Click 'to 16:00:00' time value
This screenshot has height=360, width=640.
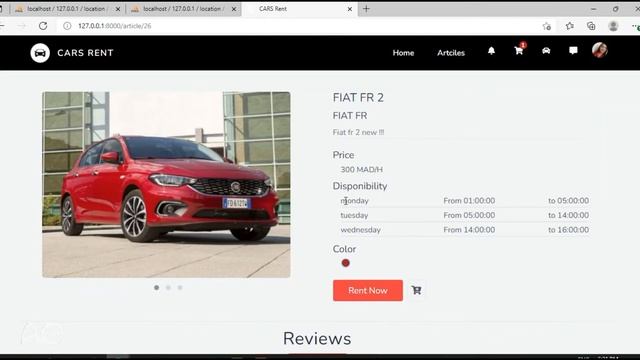[569, 230]
